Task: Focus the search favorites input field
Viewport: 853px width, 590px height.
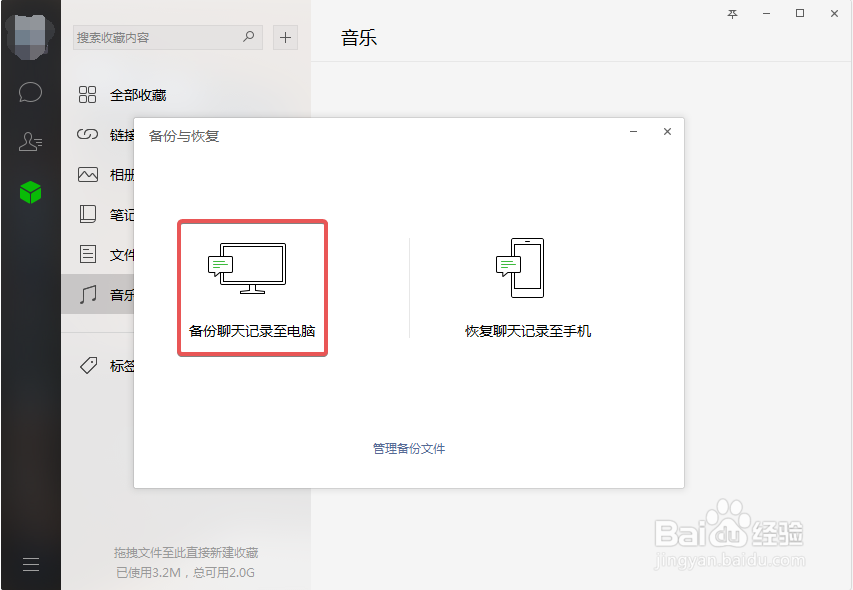Action: point(168,38)
